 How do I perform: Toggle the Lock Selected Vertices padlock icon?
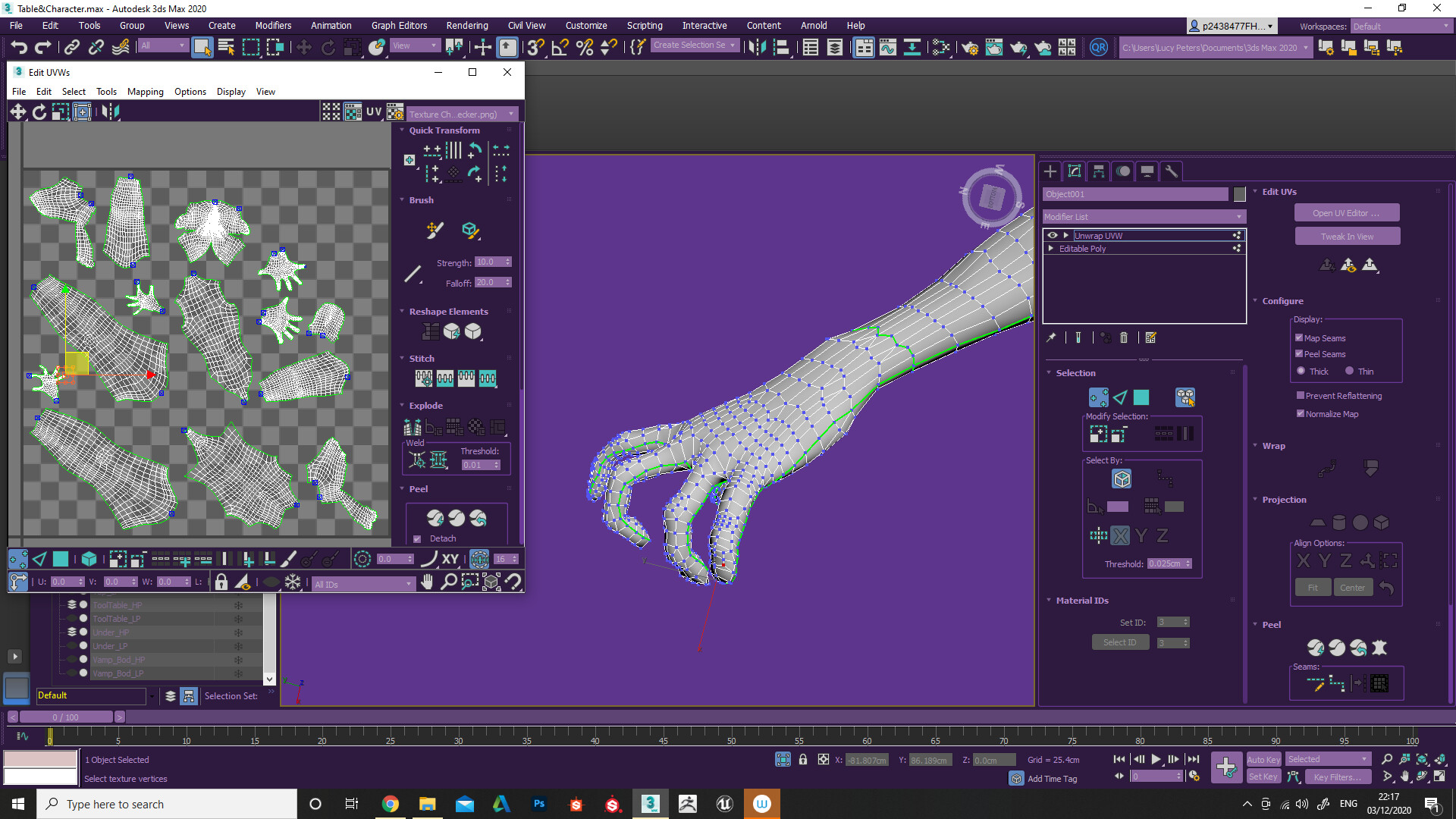point(221,582)
